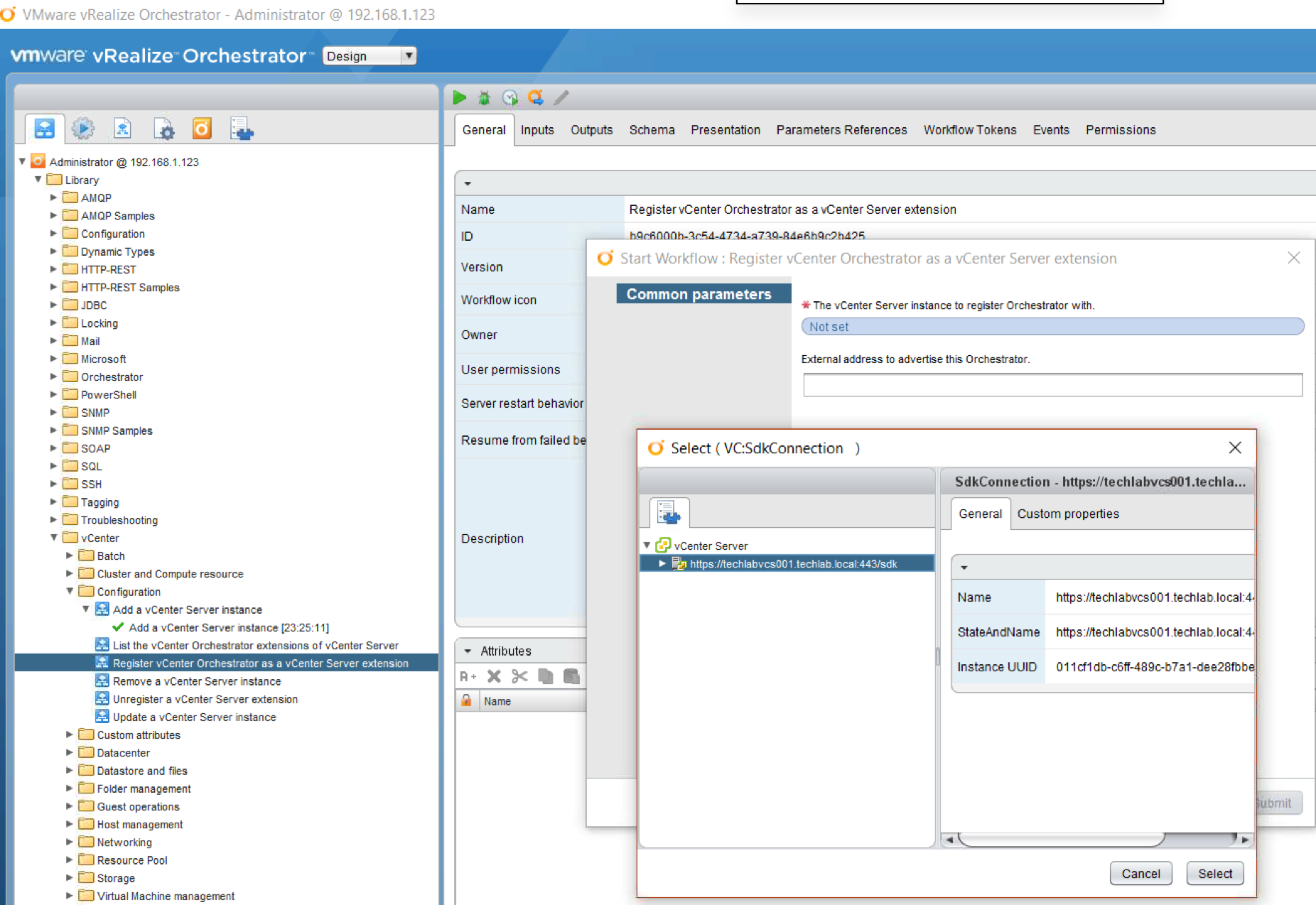Click the Cancel button in Select dialog
The image size is (1316, 905).
coord(1140,874)
